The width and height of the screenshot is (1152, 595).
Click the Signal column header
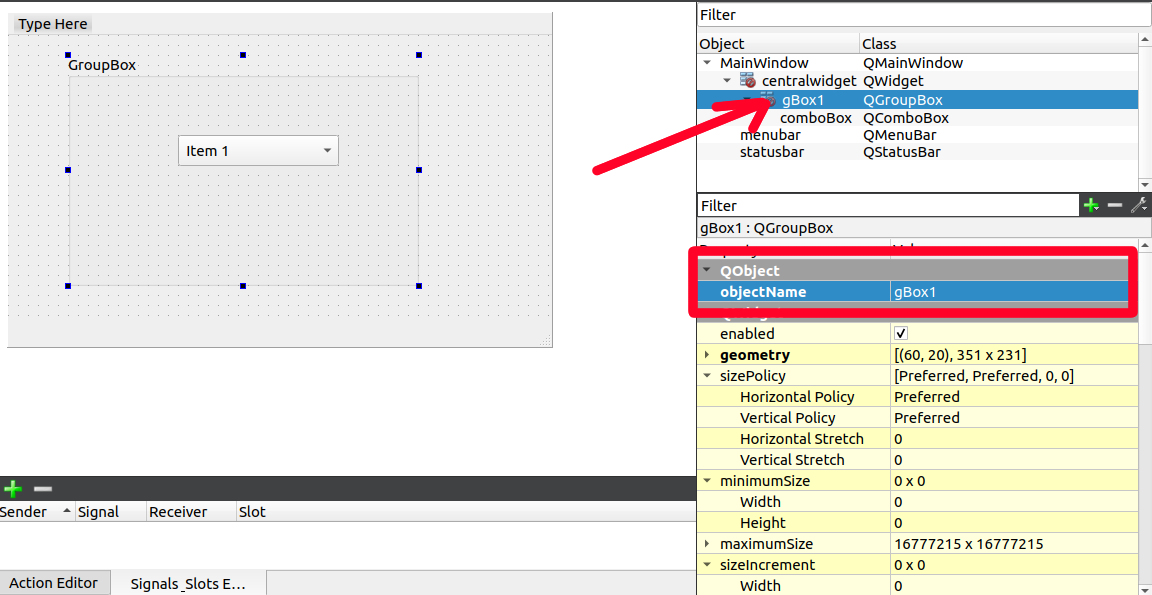[x=111, y=512]
